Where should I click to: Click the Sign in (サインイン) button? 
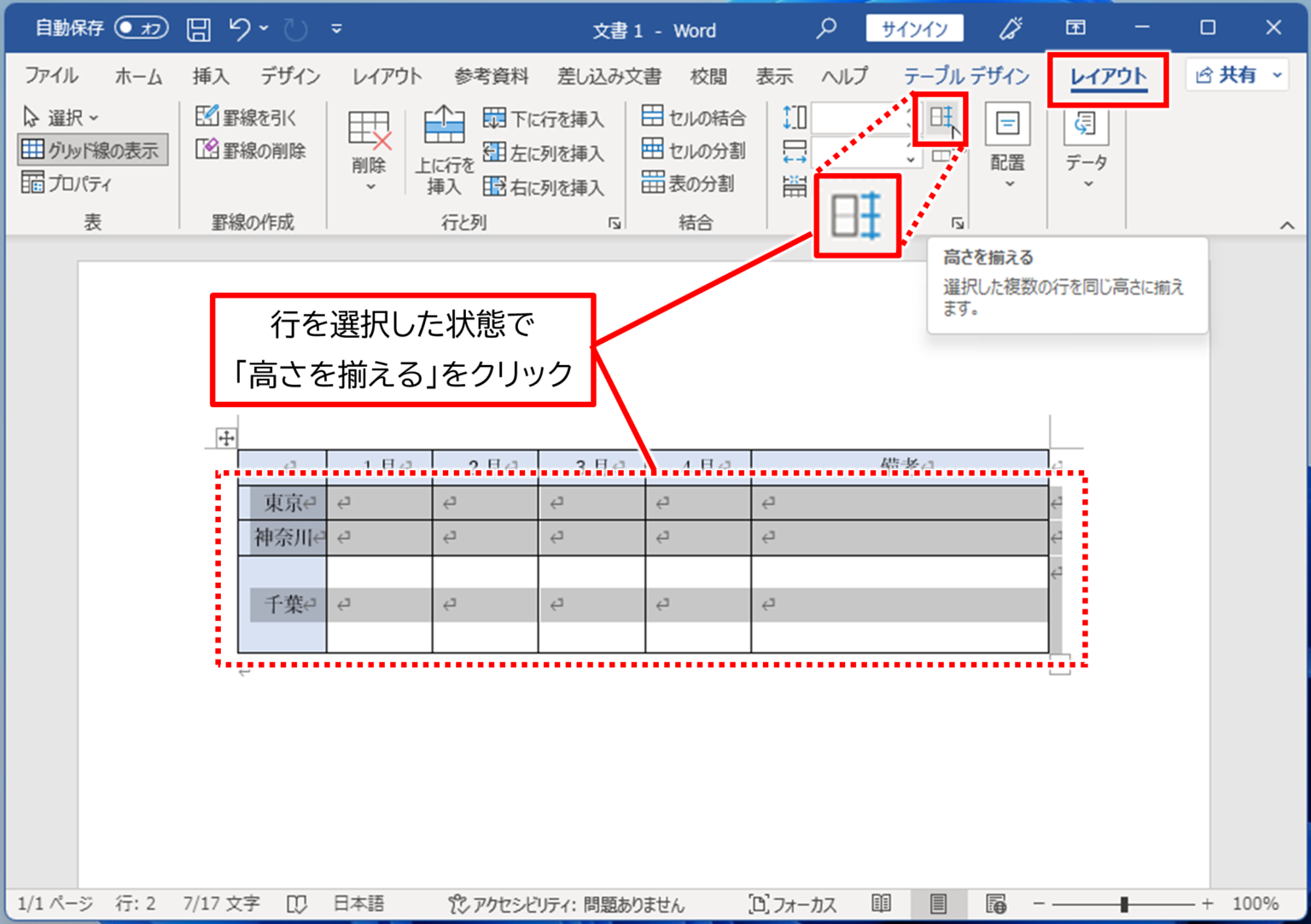(914, 29)
